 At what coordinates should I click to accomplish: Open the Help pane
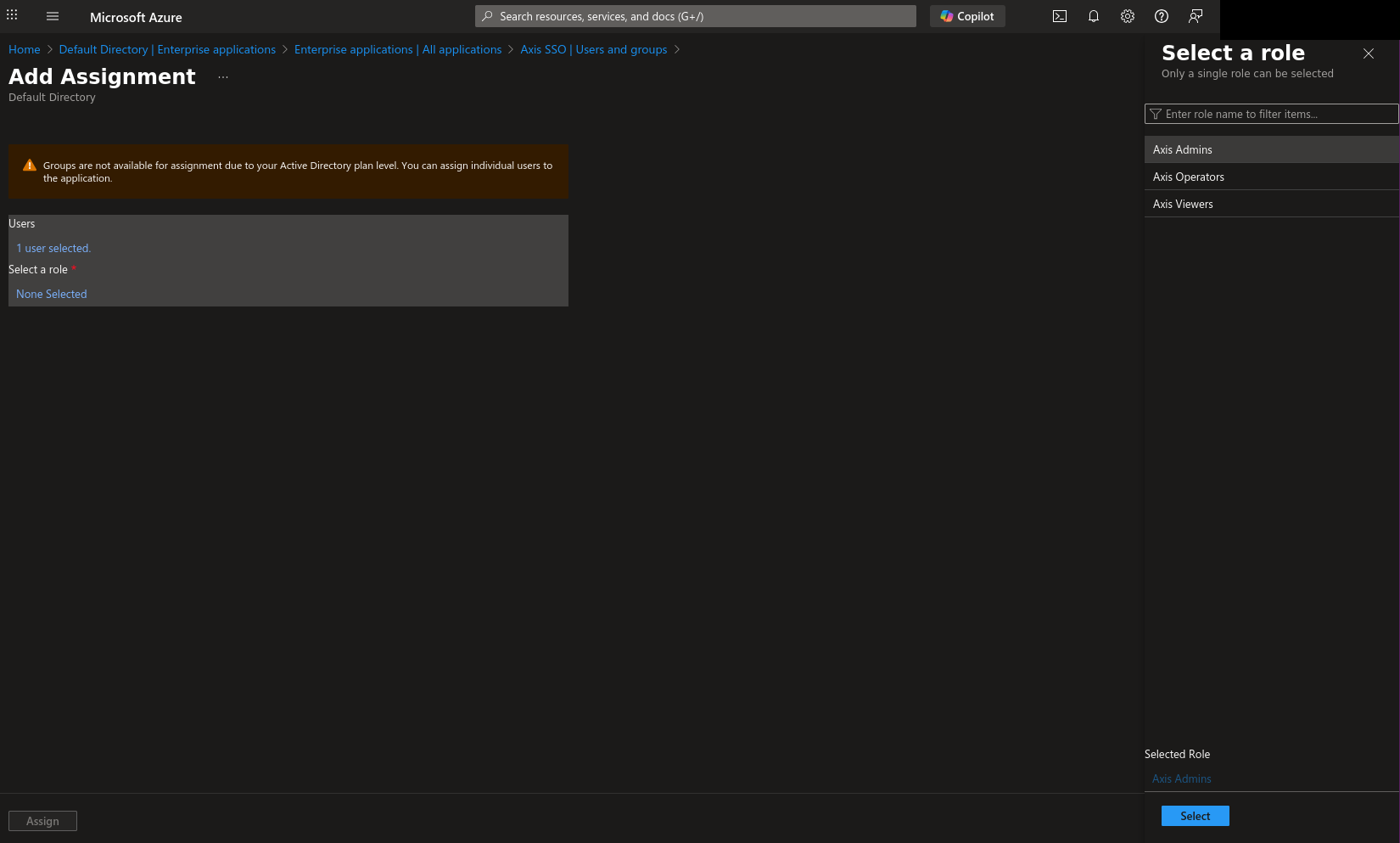coord(1161,16)
